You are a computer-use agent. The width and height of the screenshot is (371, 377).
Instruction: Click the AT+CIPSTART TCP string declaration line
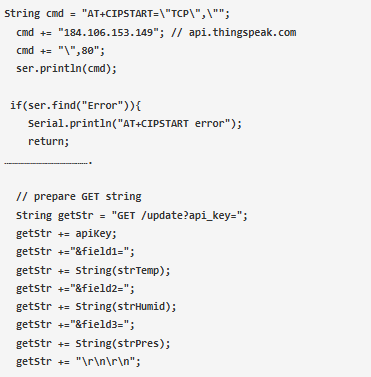117,14
